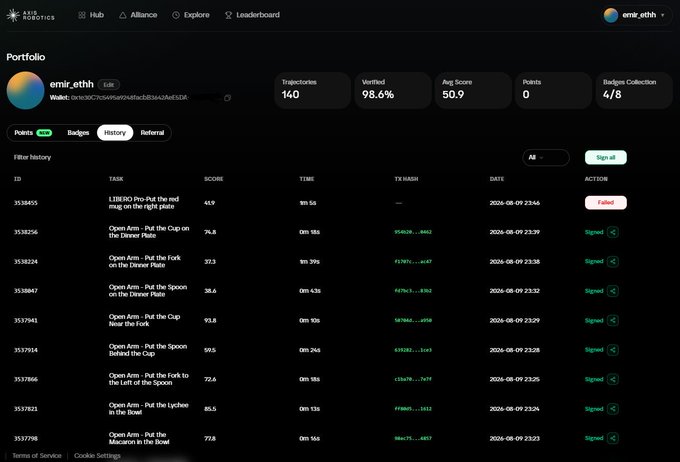The image size is (680, 462).
Task: Click the score 93.8 cell
Action: 210,321
